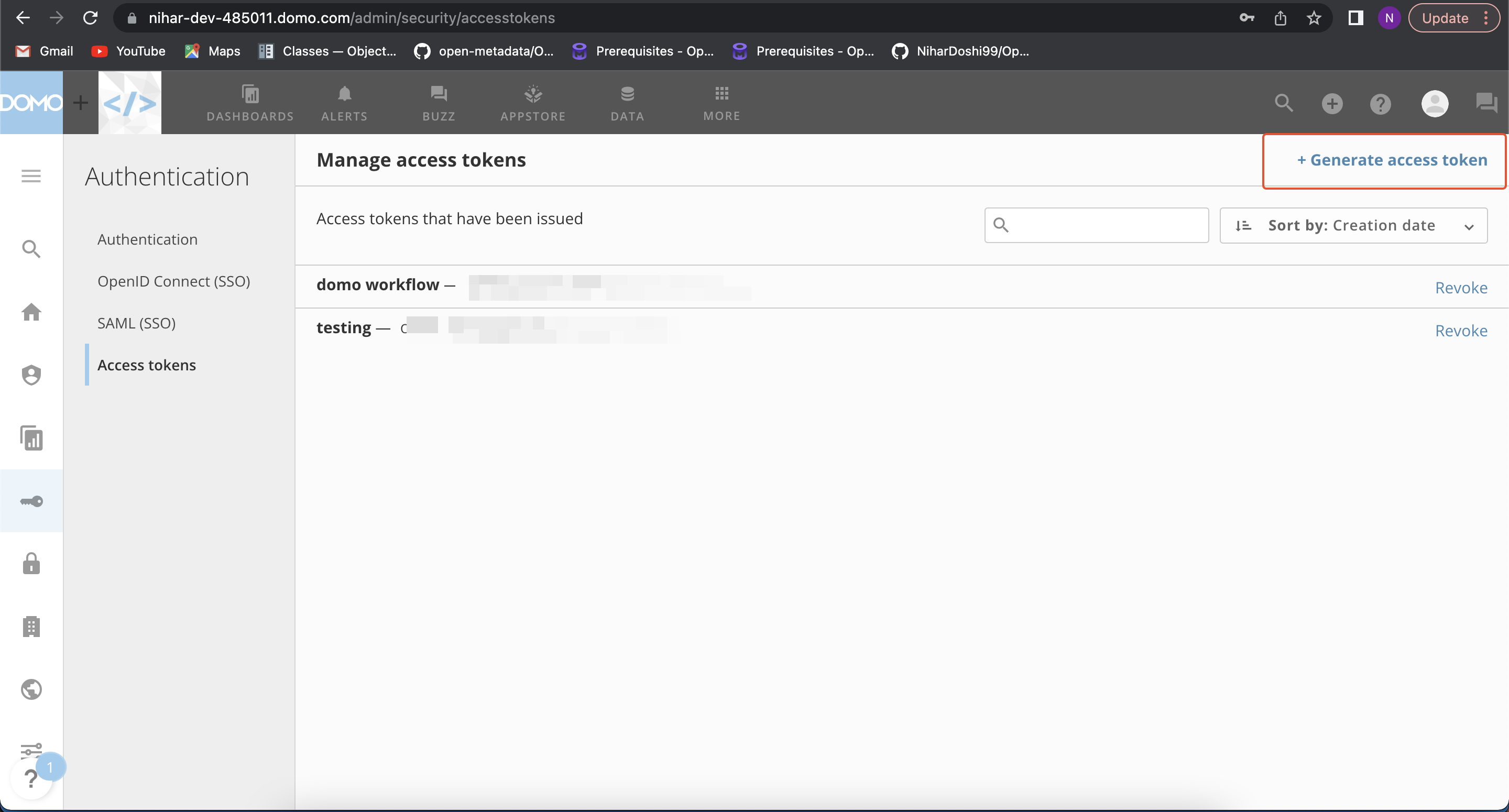
Task: Open the More navigation menu
Action: (721, 103)
